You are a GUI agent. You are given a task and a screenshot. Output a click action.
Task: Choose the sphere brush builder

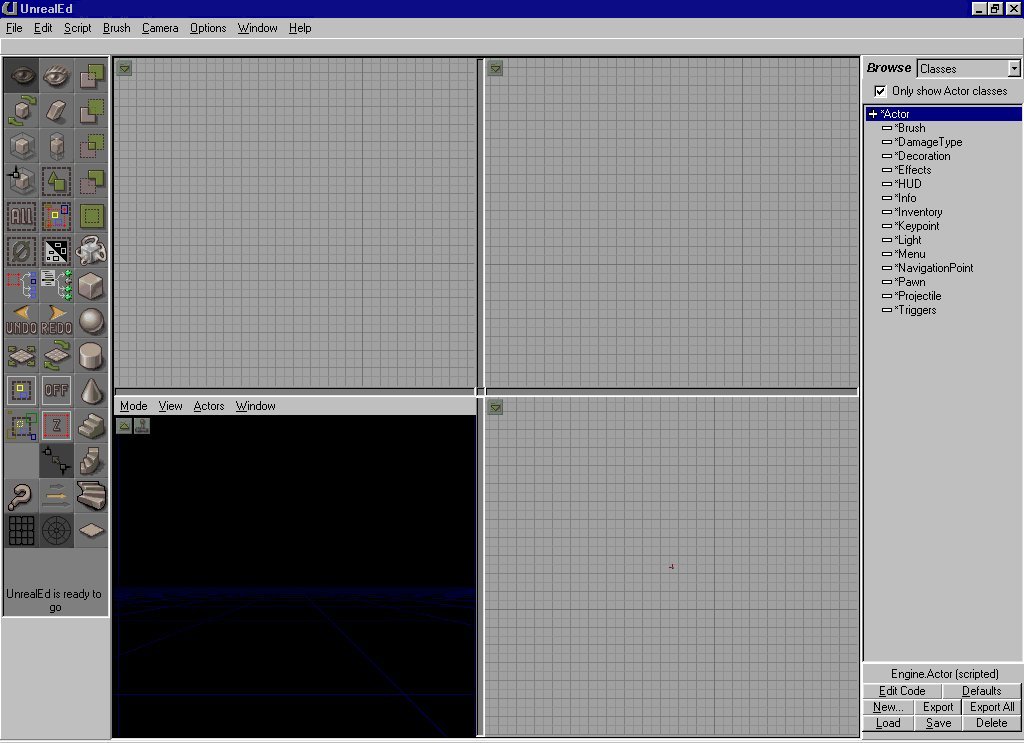click(x=91, y=321)
